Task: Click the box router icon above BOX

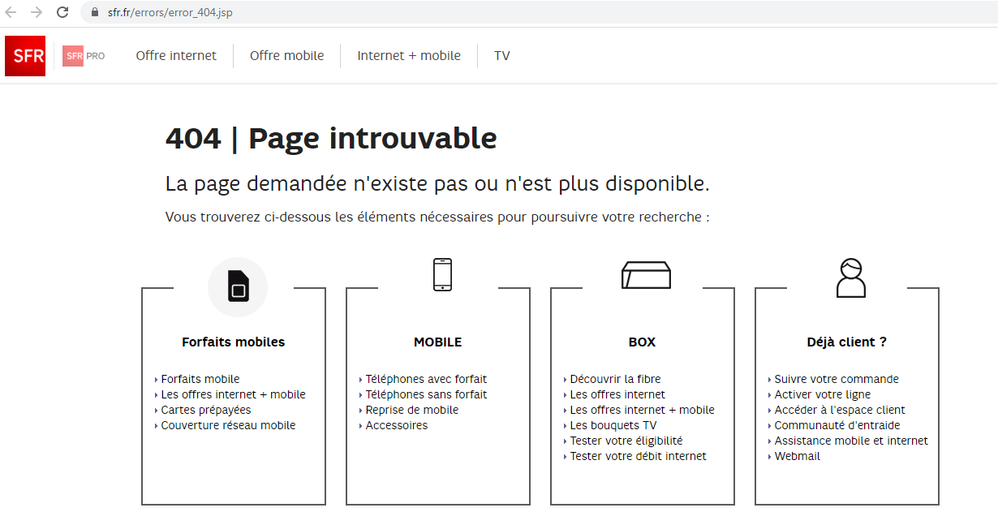Action: [646, 275]
